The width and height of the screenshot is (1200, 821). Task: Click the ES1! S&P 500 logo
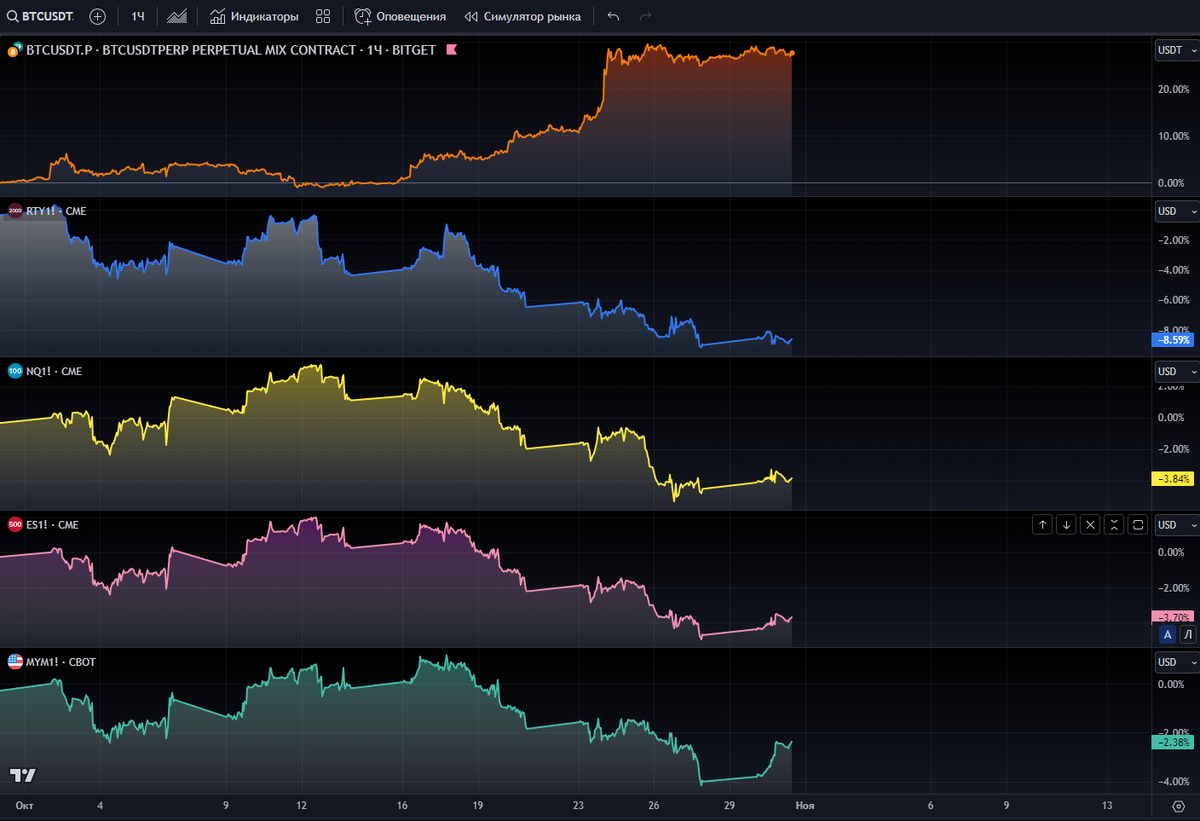click(15, 524)
